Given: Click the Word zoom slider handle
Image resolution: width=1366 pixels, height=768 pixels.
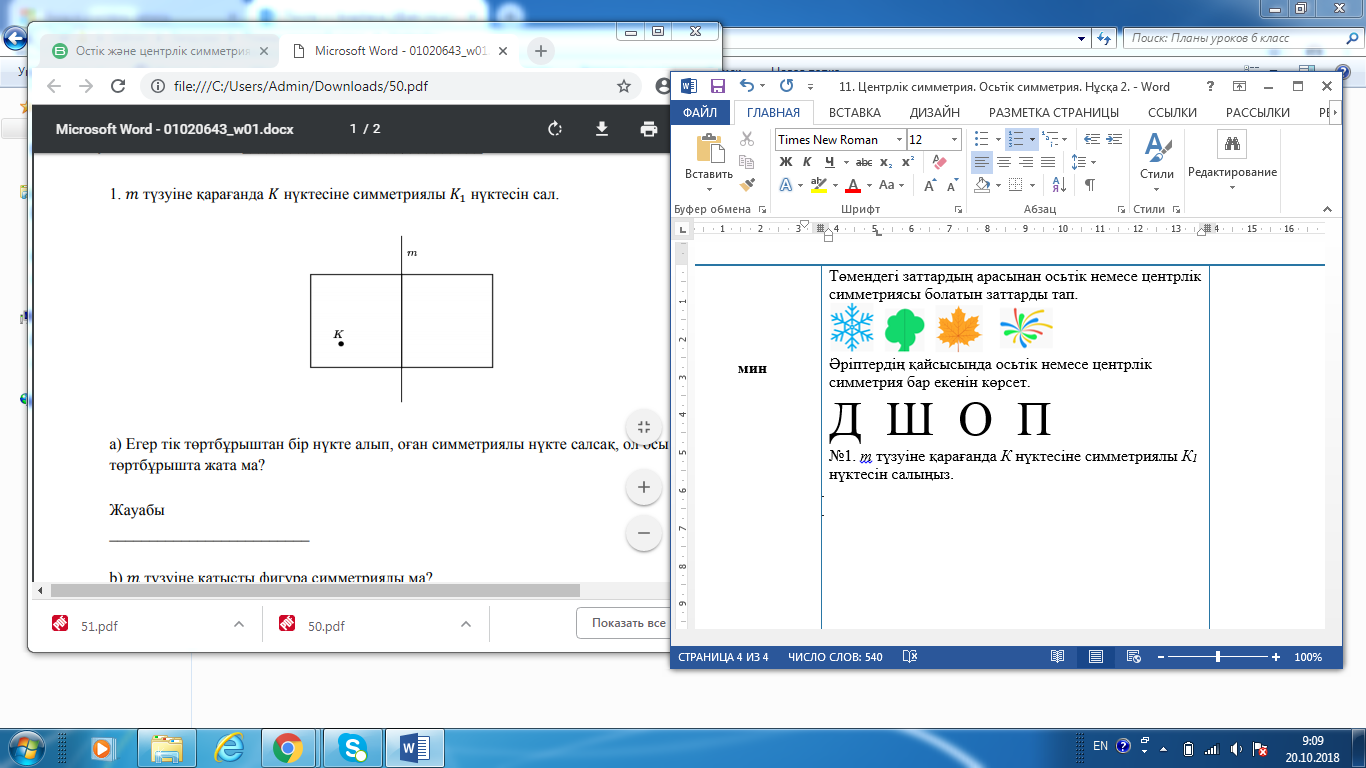Looking at the screenshot, I should click(x=1217, y=657).
